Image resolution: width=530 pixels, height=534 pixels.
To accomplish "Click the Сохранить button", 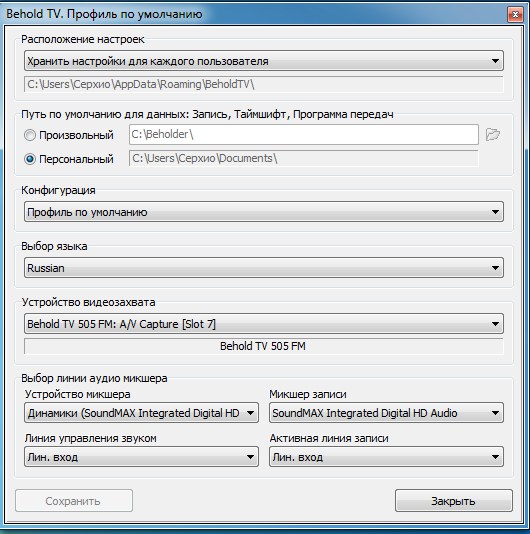I will tap(74, 501).
